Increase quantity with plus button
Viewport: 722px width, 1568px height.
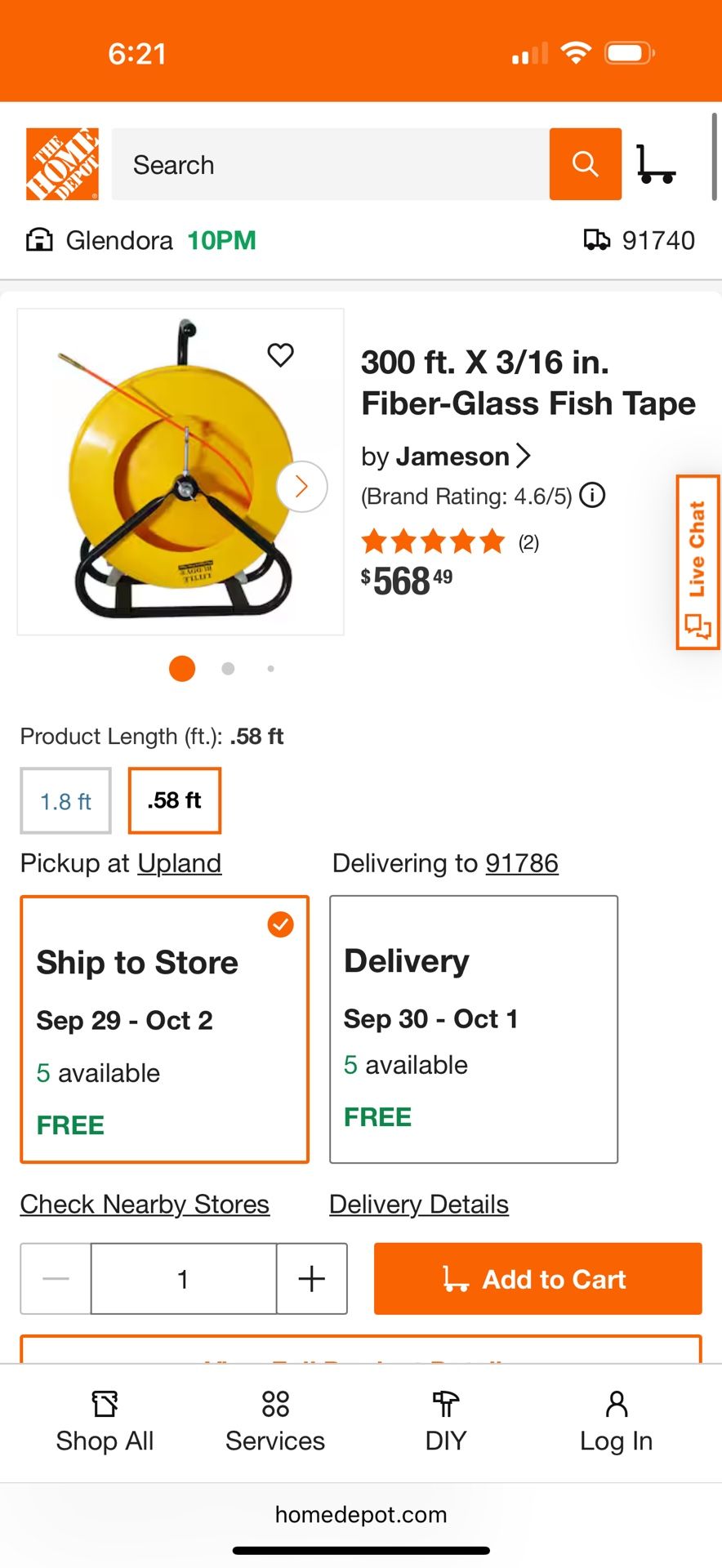[x=312, y=1279]
